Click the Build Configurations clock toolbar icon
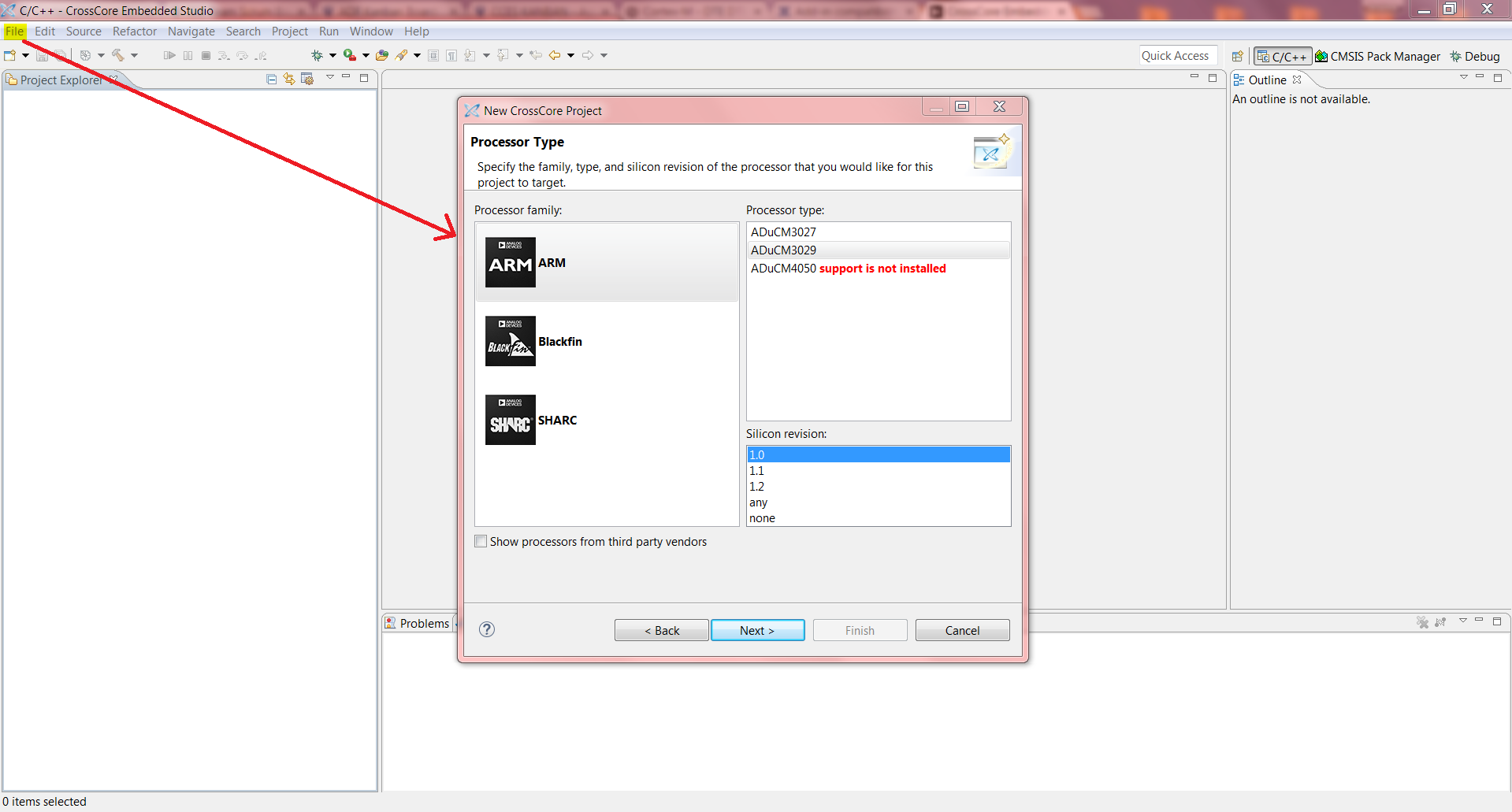Viewport: 1512px width, 812px height. click(x=85, y=55)
